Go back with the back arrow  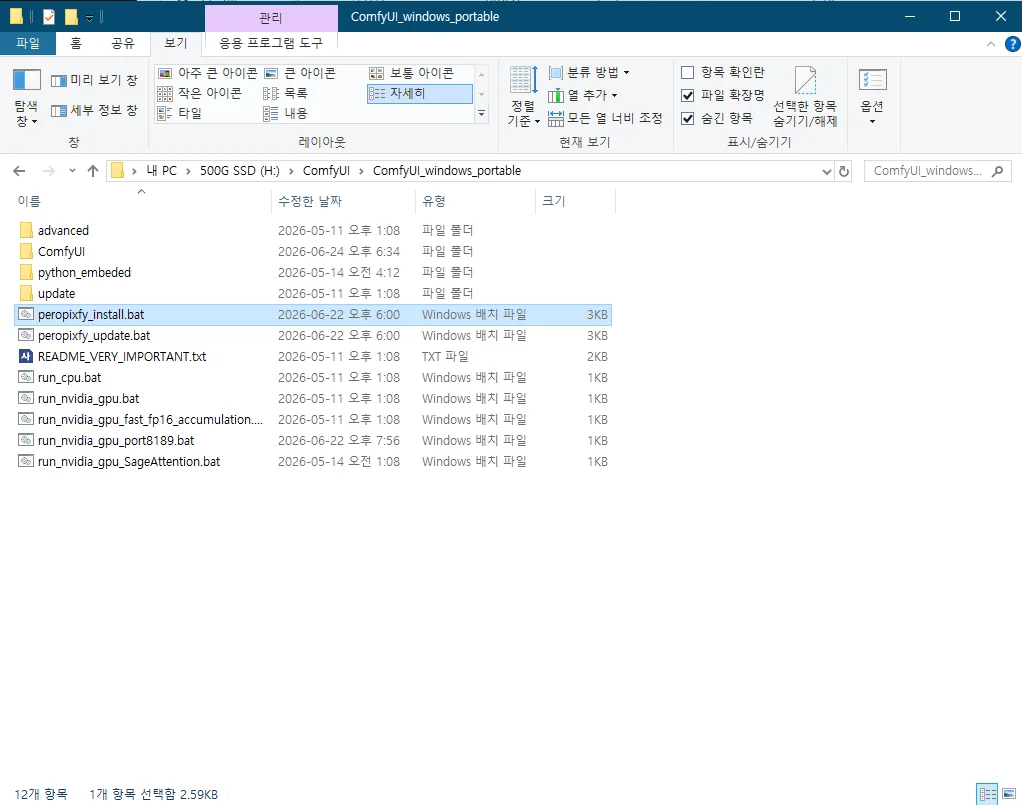(20, 171)
